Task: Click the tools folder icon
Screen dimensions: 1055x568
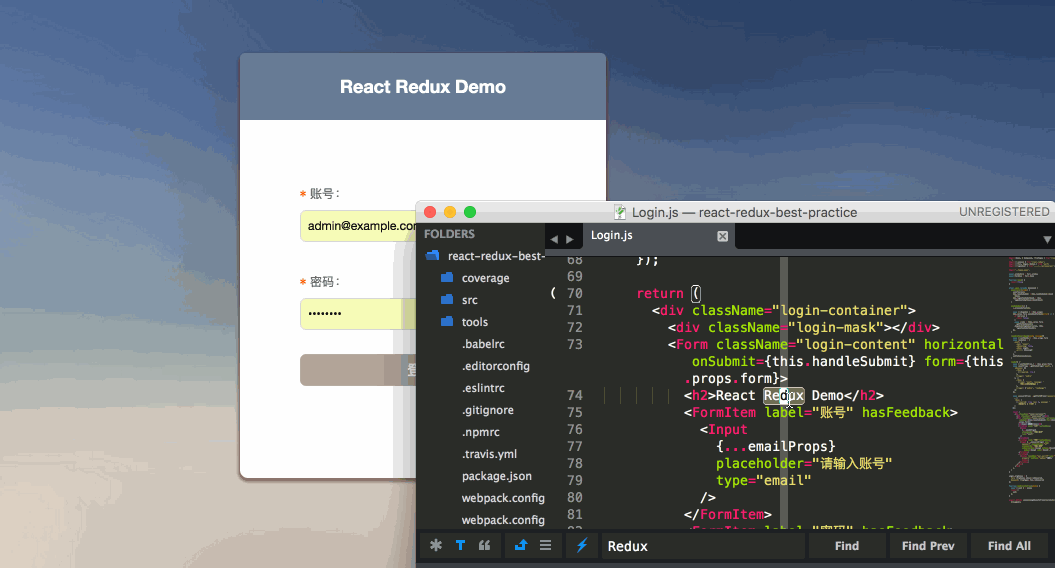Action: click(x=447, y=322)
